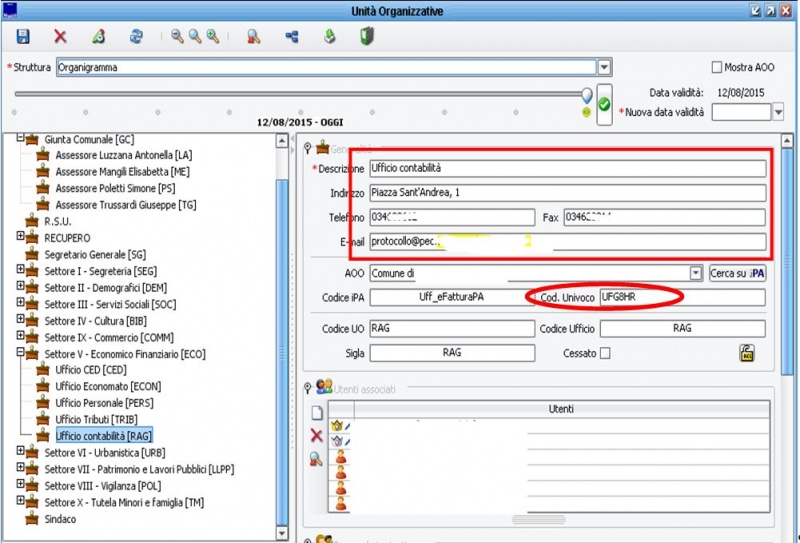Open the organization tree structure icon

click(x=292, y=37)
